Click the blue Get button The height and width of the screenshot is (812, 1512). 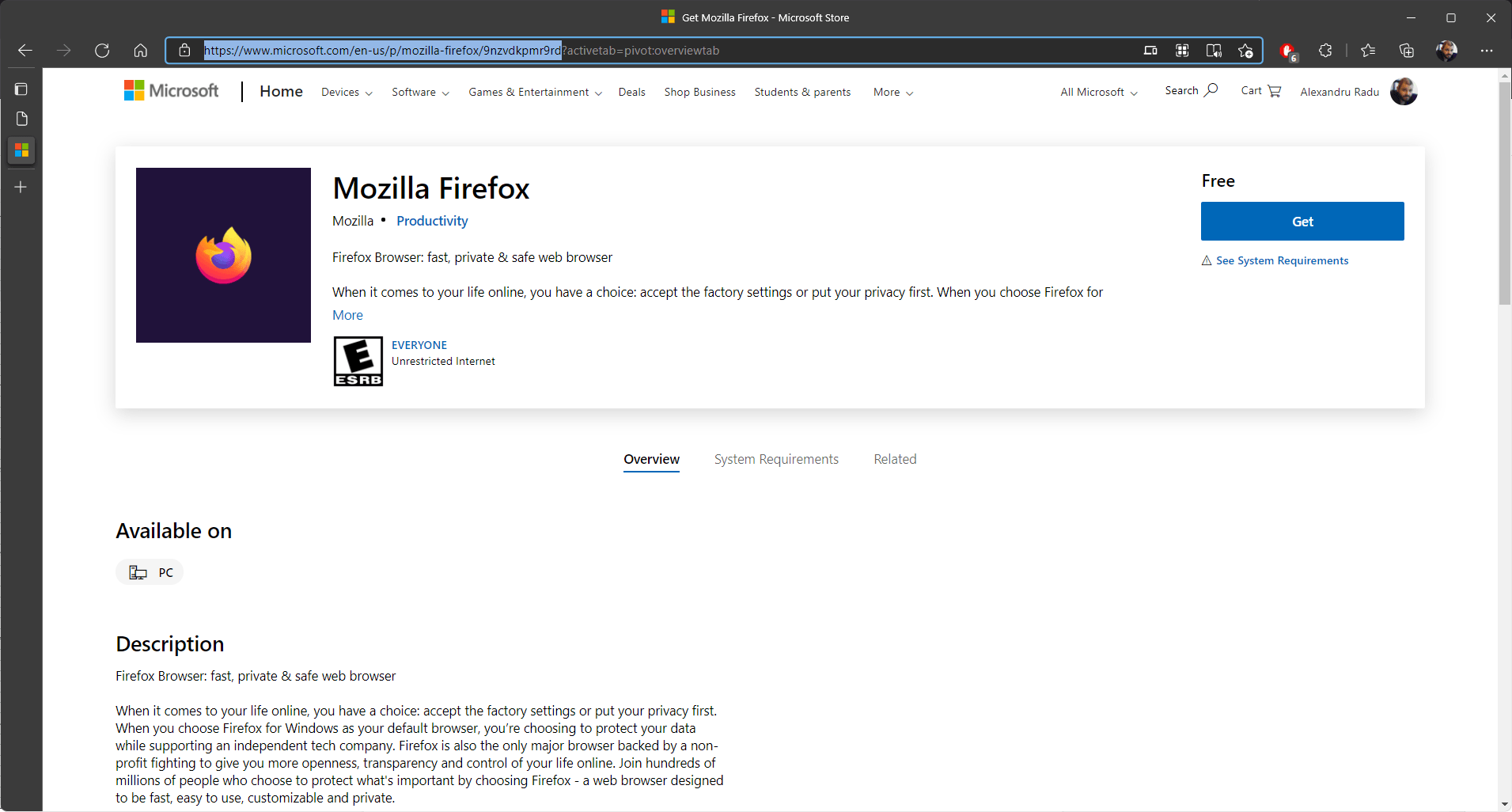1302,222
